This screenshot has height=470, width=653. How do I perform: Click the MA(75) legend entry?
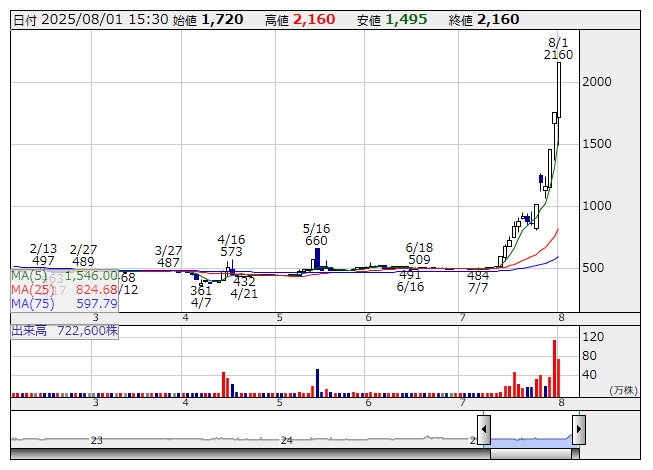click(65, 304)
